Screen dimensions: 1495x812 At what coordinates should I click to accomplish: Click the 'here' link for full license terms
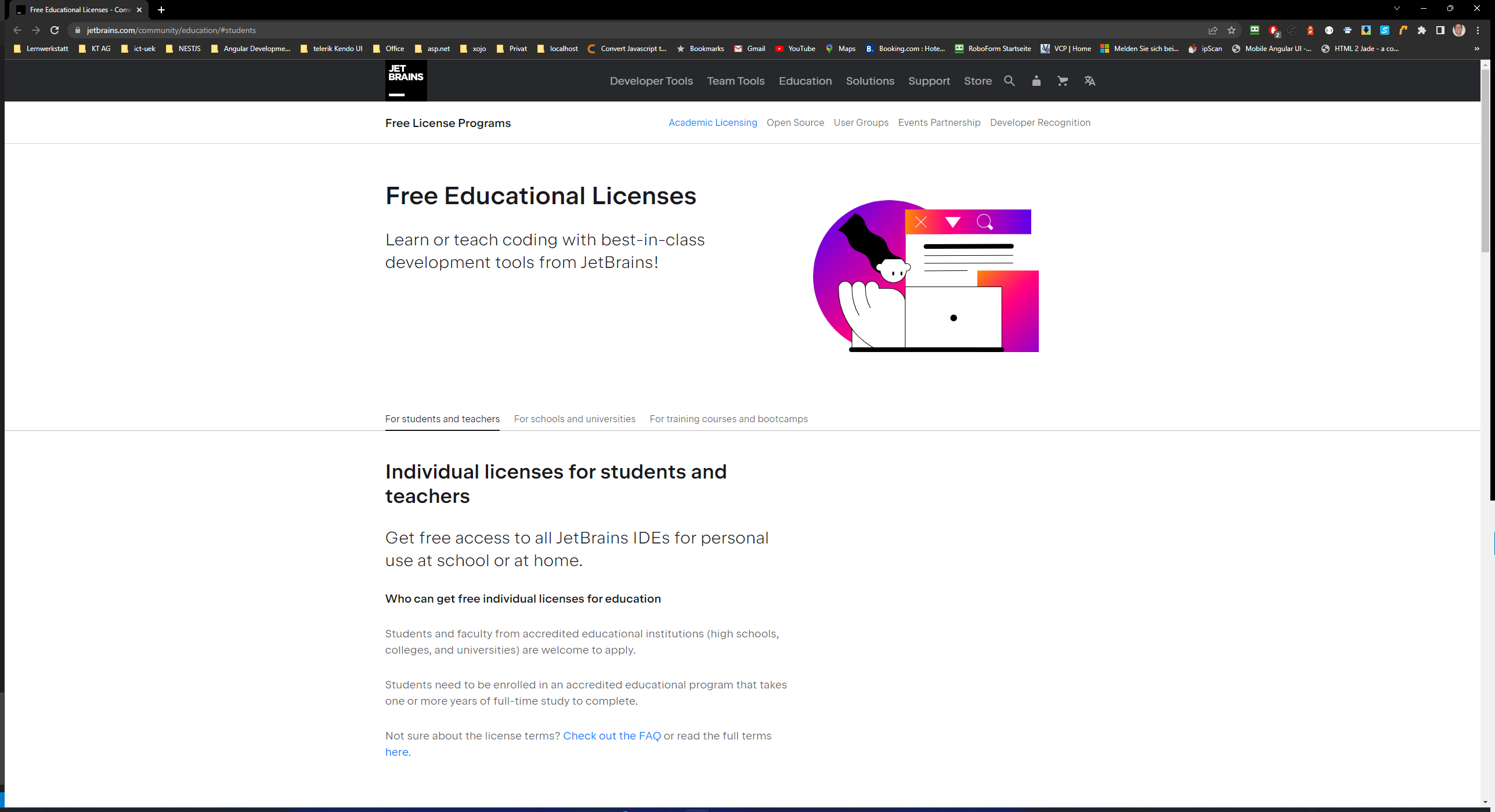click(x=396, y=751)
